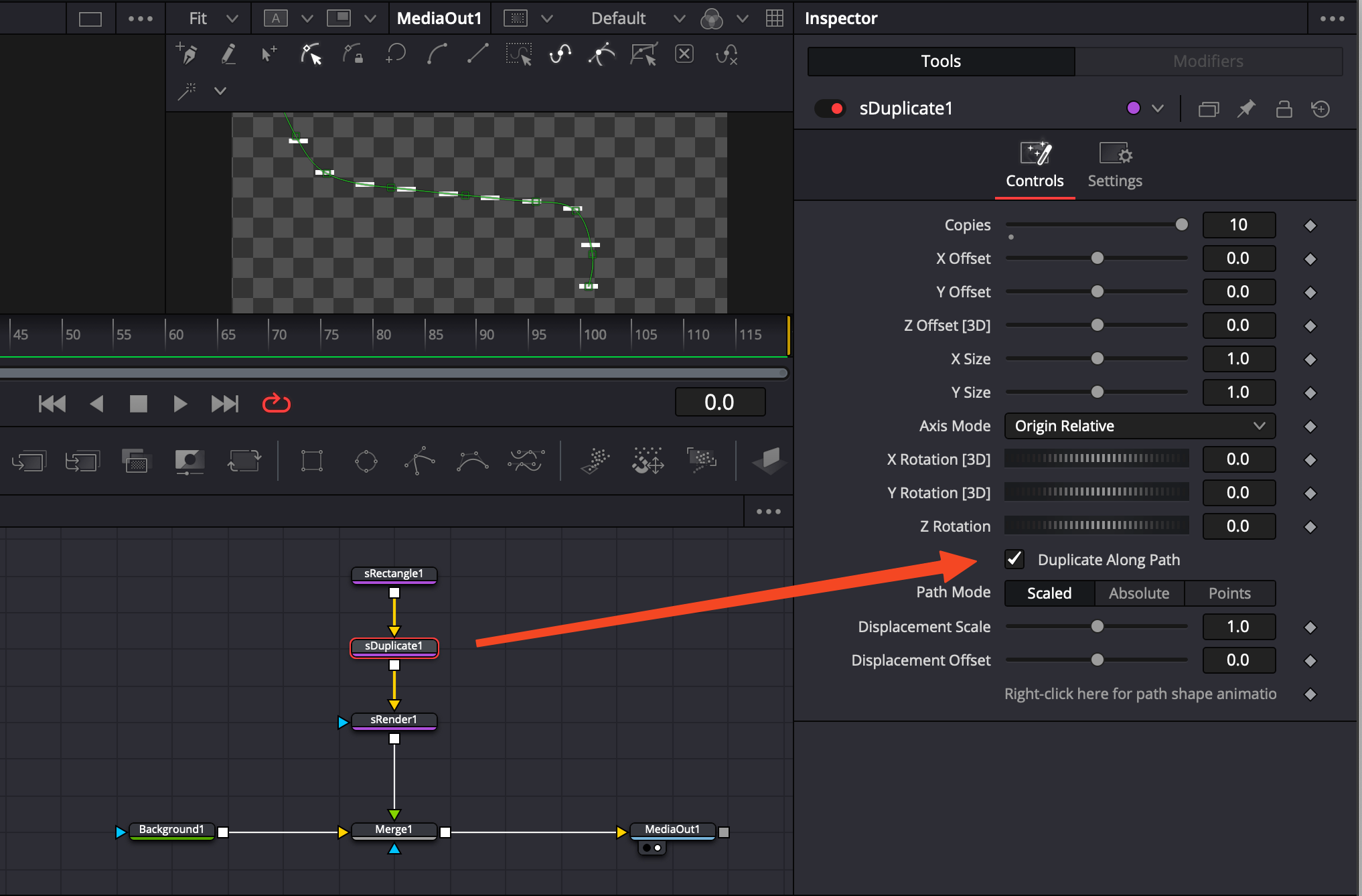Open the color channel chevron dropdown
Image resolution: width=1362 pixels, height=896 pixels.
pyautogui.click(x=742, y=18)
